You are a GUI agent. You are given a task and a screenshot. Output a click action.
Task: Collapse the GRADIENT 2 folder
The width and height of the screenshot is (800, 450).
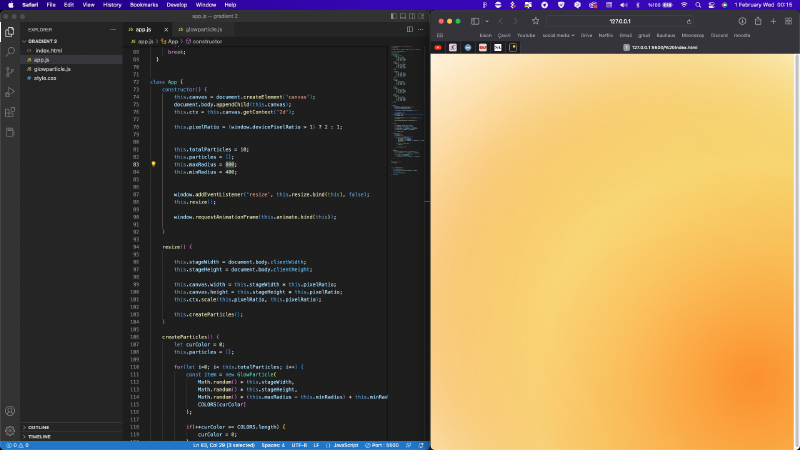coord(42,41)
